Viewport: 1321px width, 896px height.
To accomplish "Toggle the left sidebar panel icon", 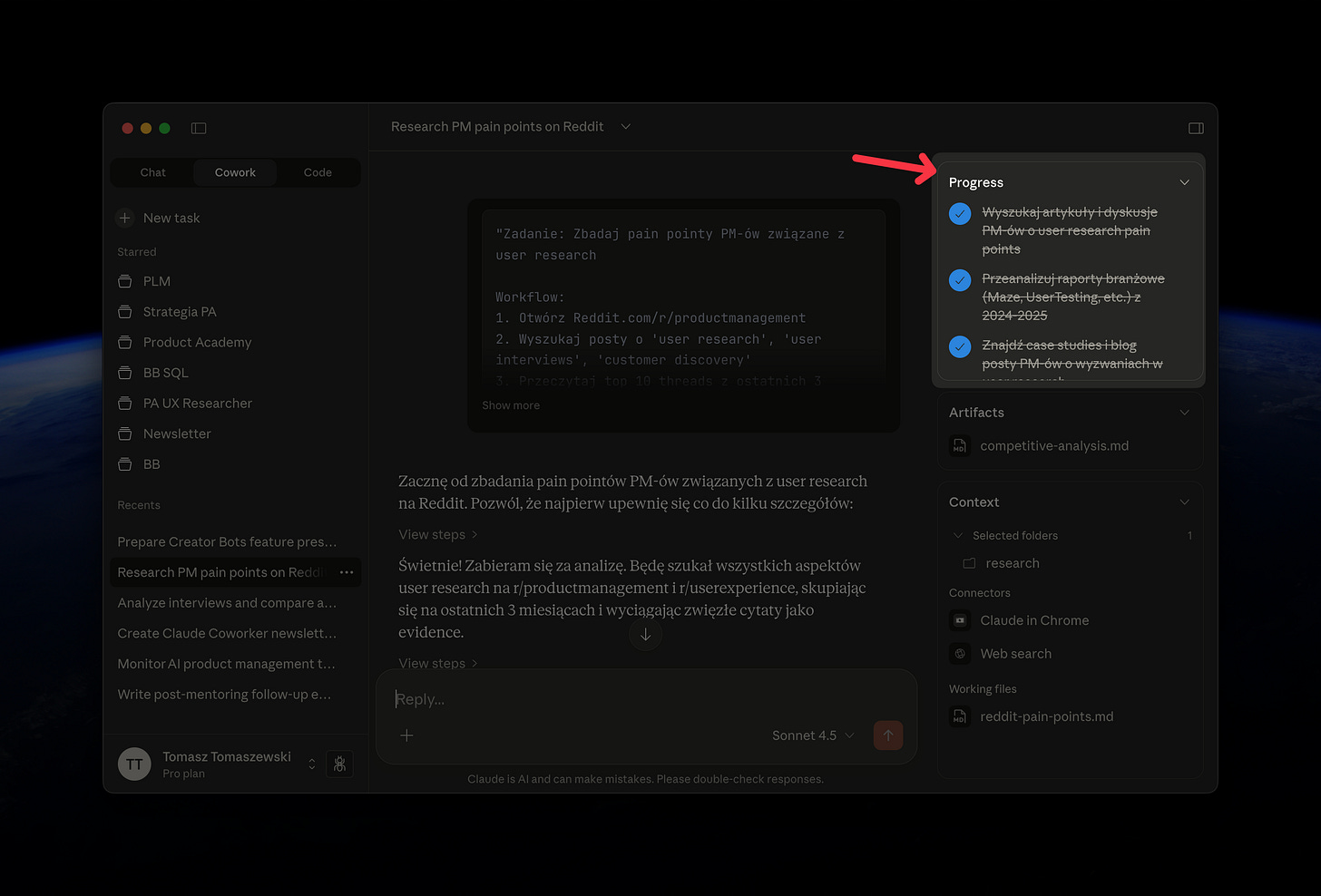I will coord(199,128).
